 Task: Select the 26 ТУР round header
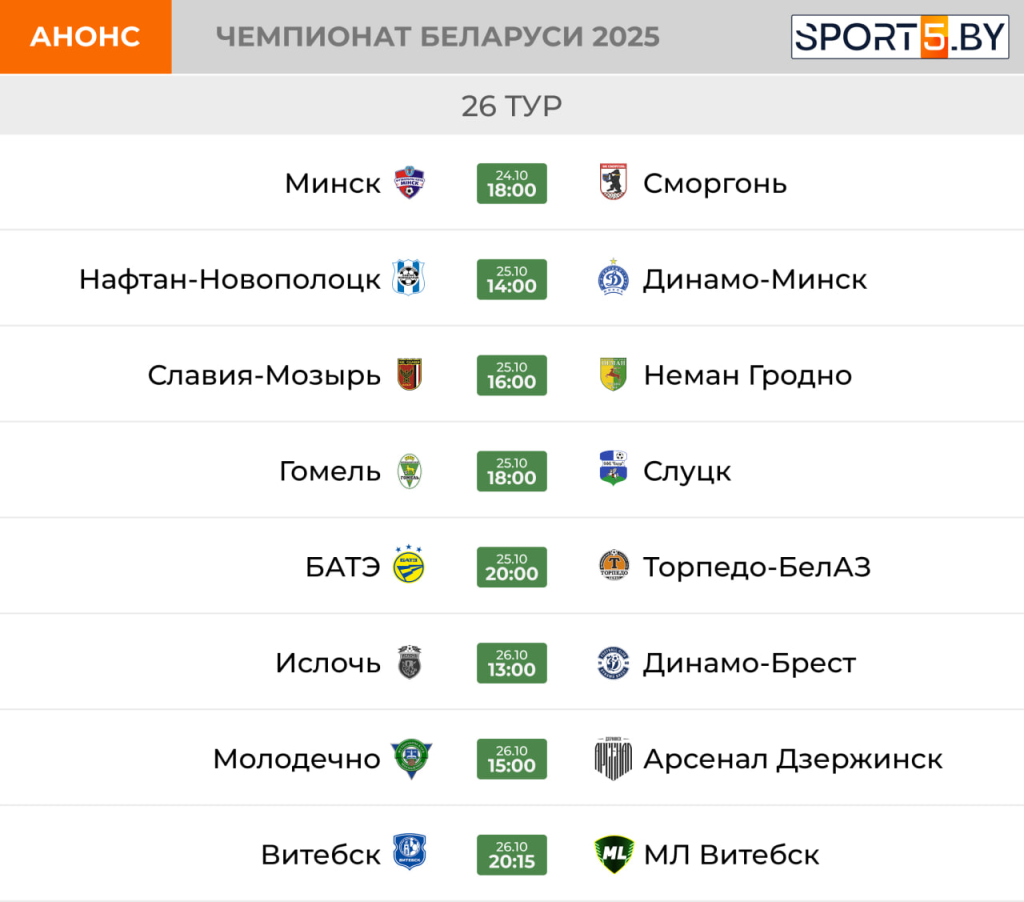point(511,105)
